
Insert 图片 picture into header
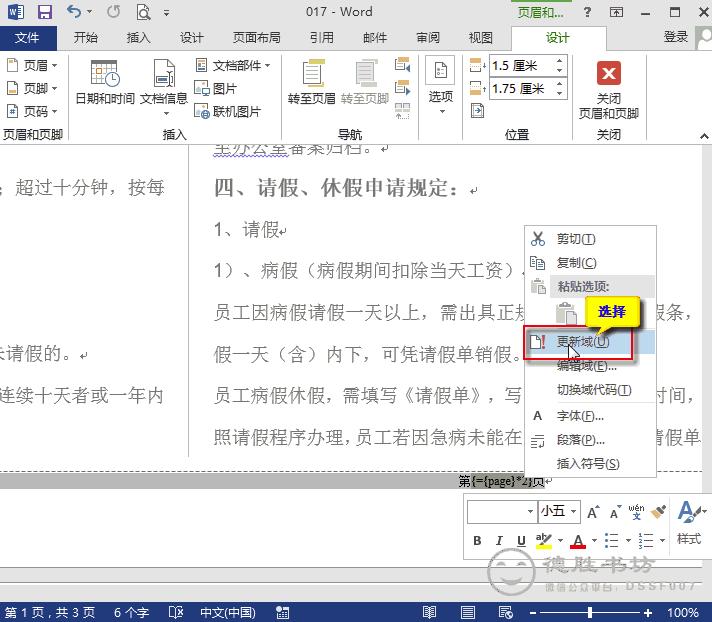point(215,88)
